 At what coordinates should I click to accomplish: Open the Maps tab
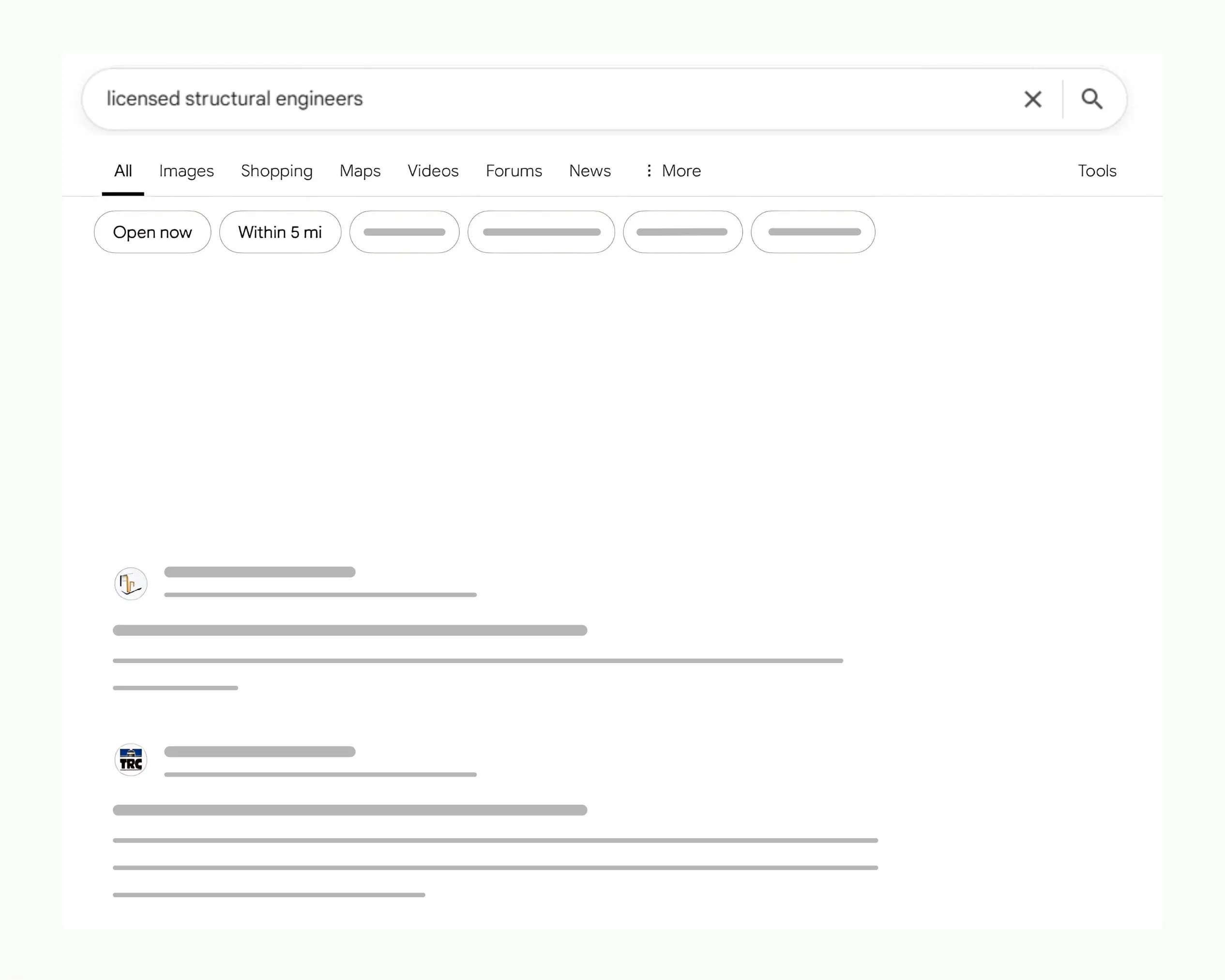point(360,170)
